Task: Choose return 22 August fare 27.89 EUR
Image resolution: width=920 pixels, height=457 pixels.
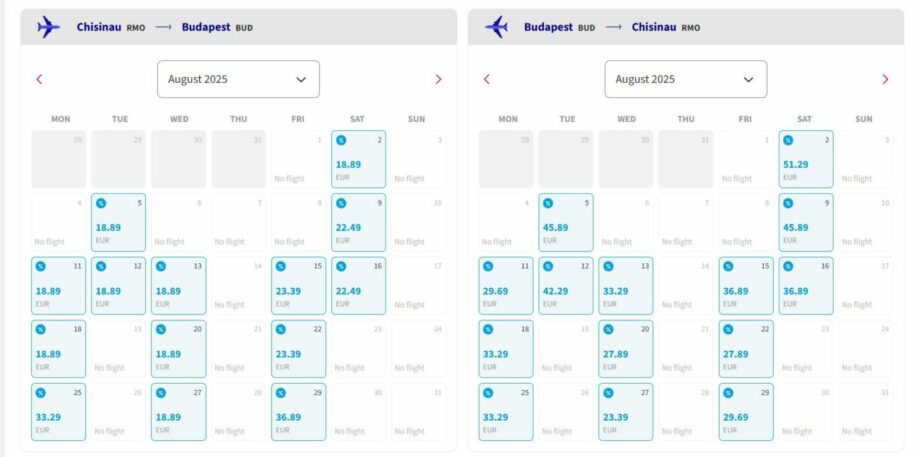Action: click(x=746, y=349)
